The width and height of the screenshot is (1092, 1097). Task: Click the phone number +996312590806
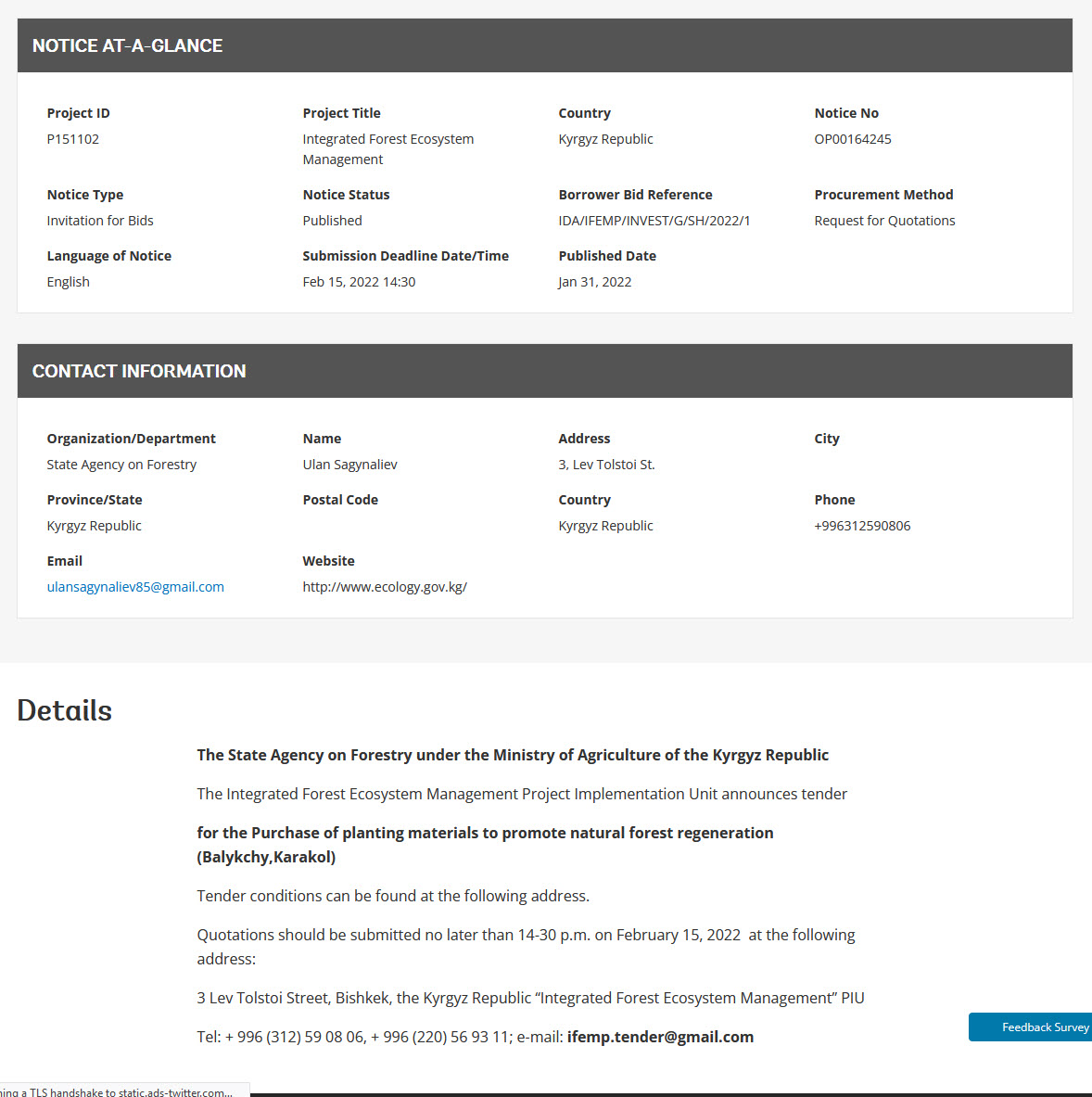[x=862, y=526]
